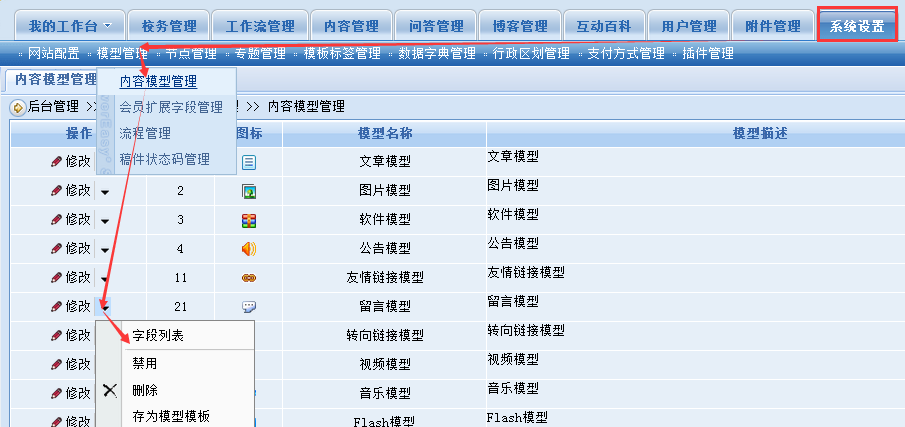Open 会员扩展字段管理 submenu item
905x427 pixels.
click(x=171, y=107)
